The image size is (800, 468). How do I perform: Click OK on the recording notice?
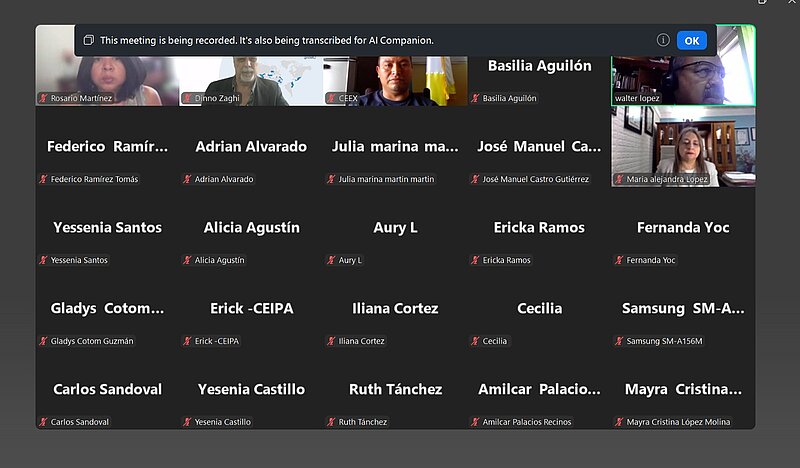pos(691,40)
